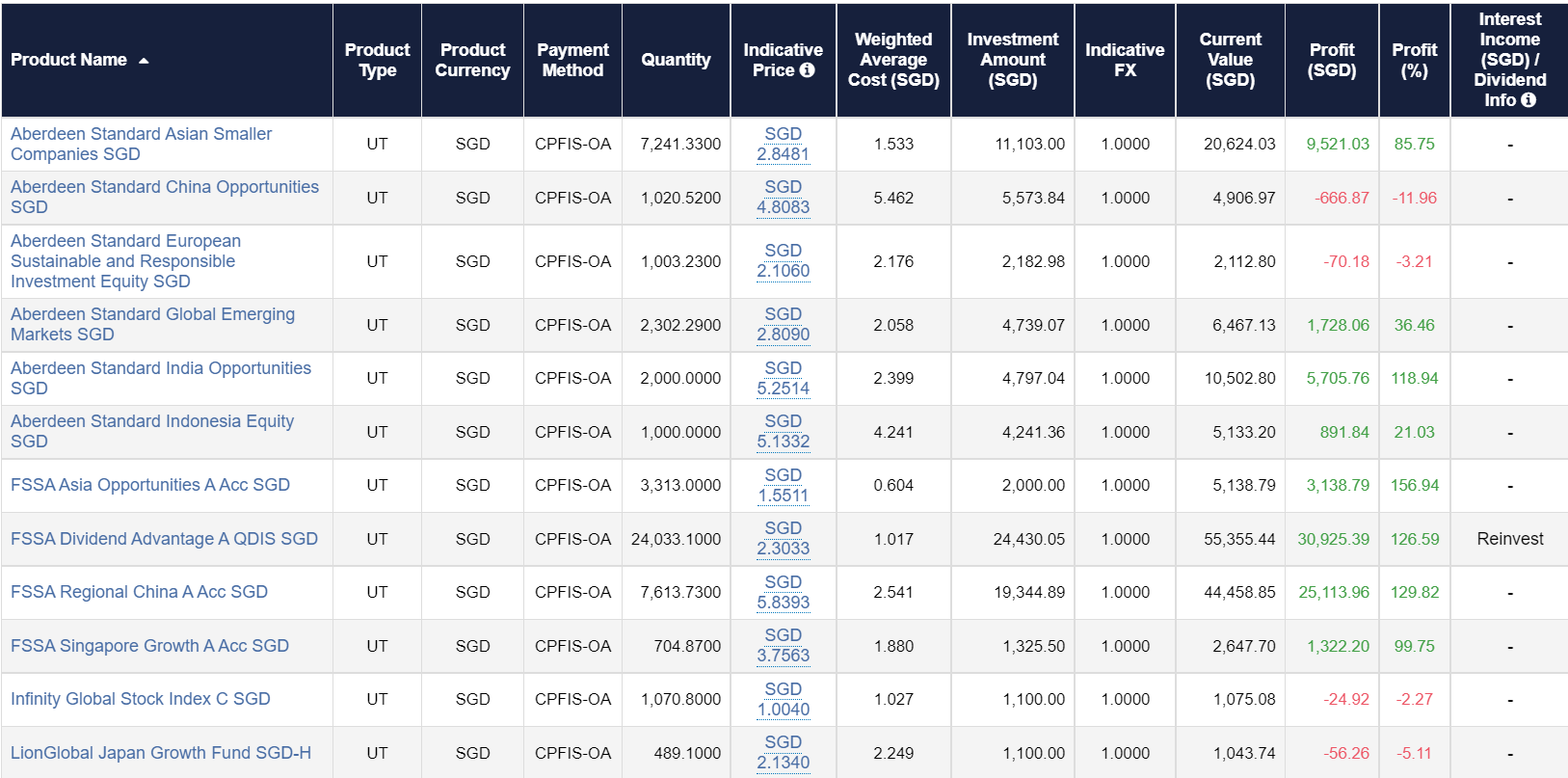Viewport: 1568px width, 778px height.
Task: Select weighted average cost 5.462
Action: (893, 198)
